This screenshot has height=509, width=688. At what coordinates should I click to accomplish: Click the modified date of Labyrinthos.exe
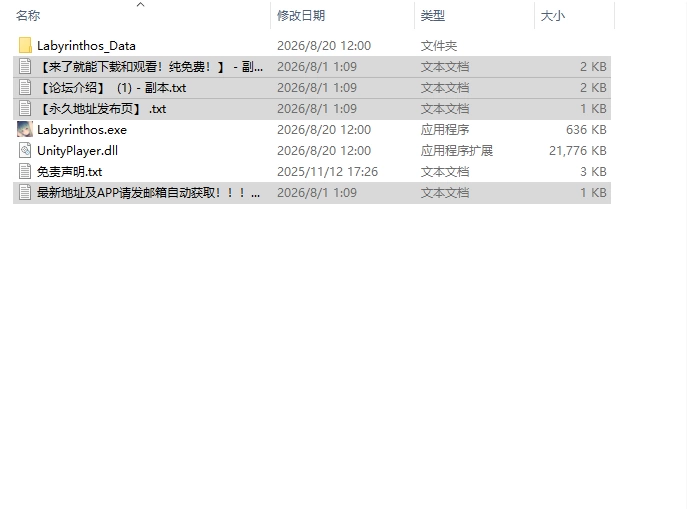click(x=324, y=129)
